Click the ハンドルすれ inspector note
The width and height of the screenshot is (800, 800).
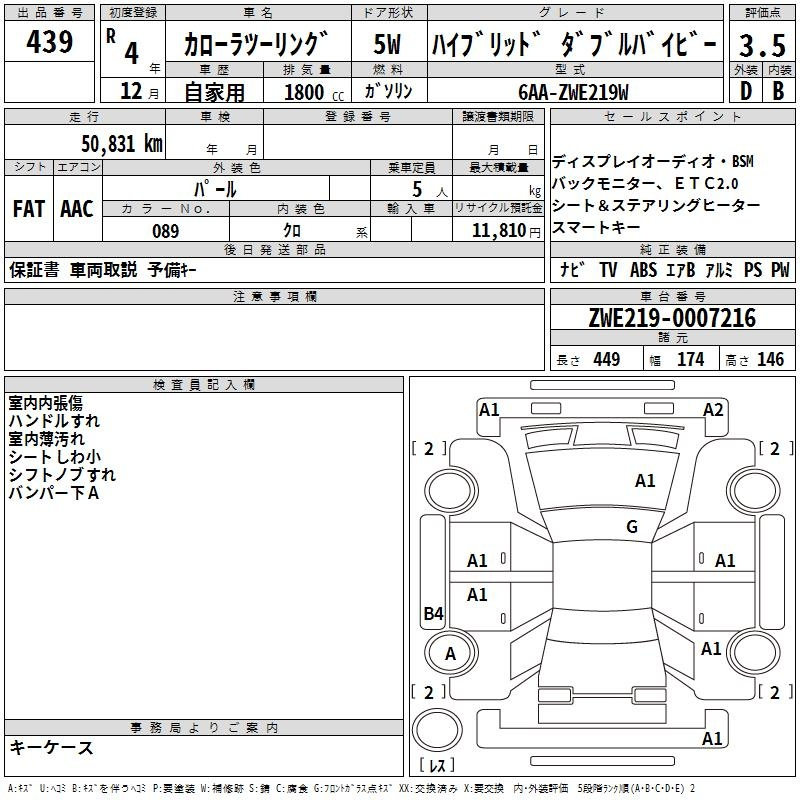pos(54,421)
